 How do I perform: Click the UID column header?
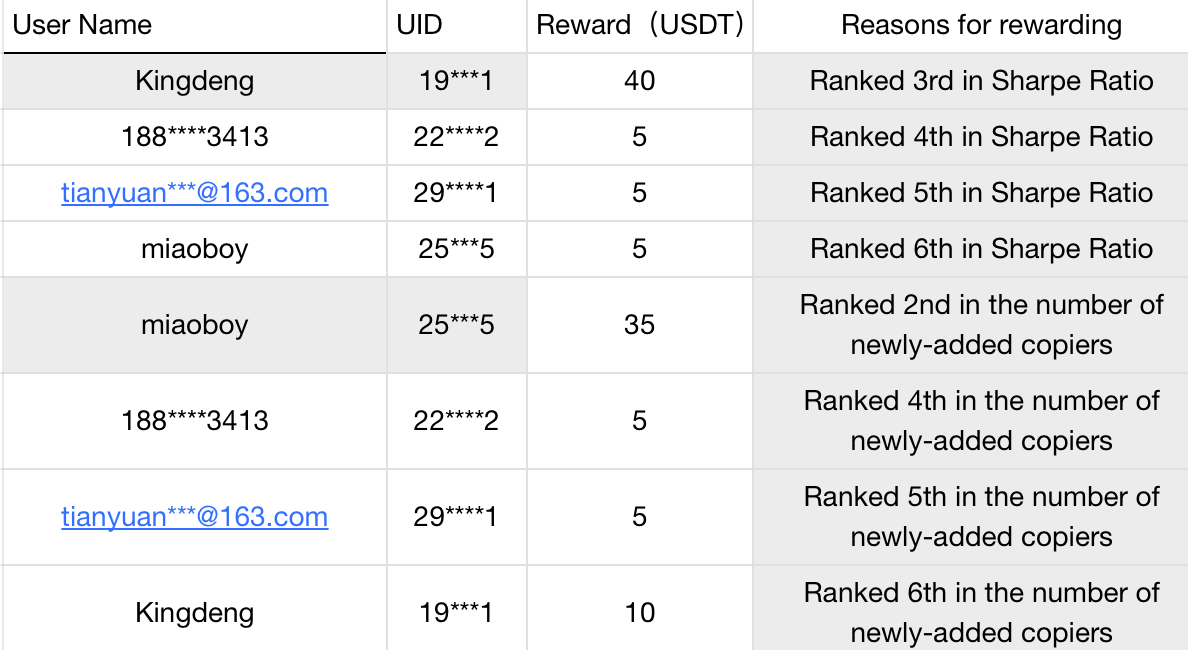click(x=419, y=25)
